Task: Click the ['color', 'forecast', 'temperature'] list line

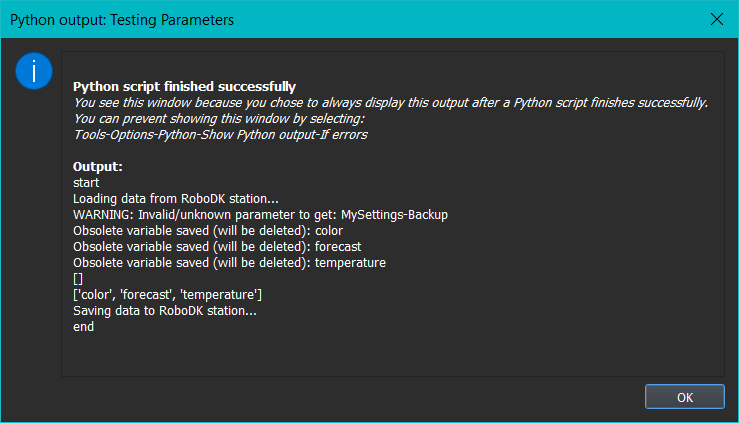Action: [168, 294]
